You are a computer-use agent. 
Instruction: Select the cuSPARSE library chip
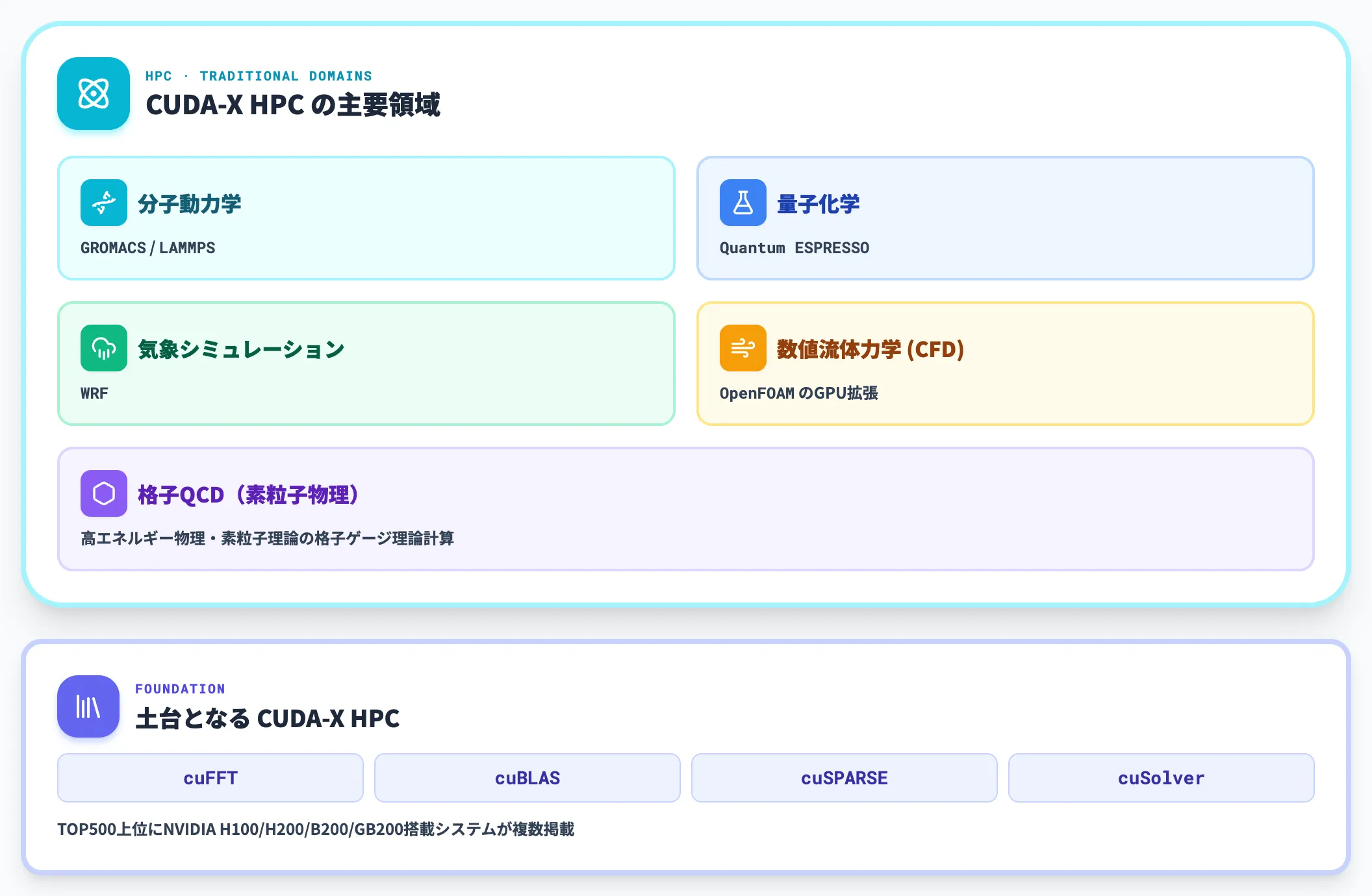coord(845,778)
